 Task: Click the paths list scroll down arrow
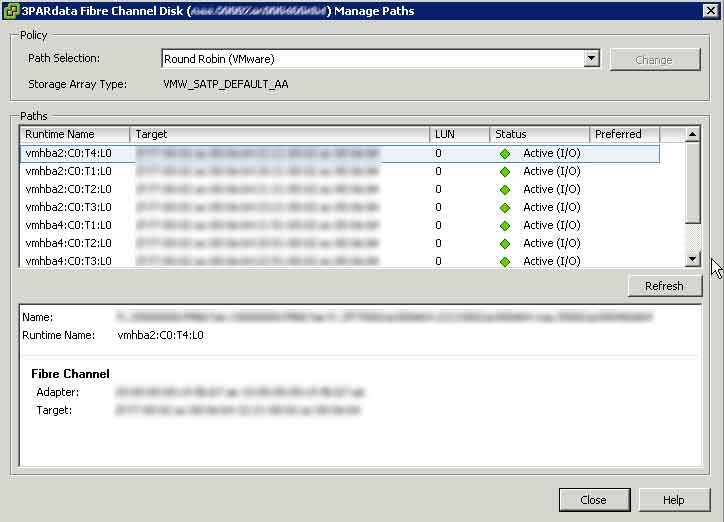click(x=692, y=259)
